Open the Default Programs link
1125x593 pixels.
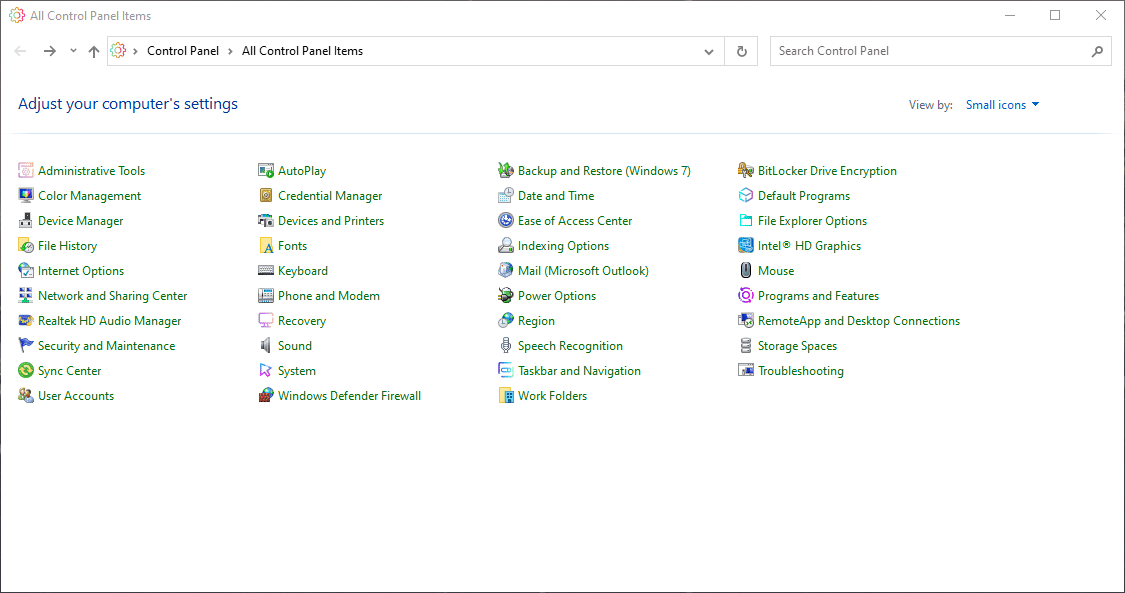pyautogui.click(x=804, y=196)
